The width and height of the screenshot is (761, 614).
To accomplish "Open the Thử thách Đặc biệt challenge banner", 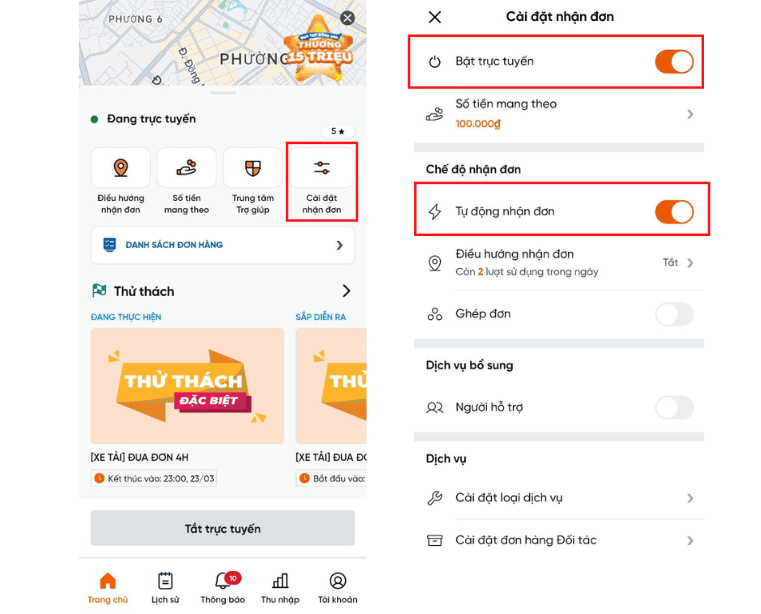I will (187, 386).
